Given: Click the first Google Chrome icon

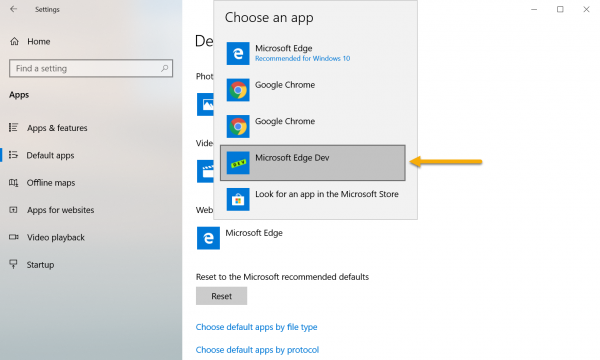Looking at the screenshot, I should (238, 90).
